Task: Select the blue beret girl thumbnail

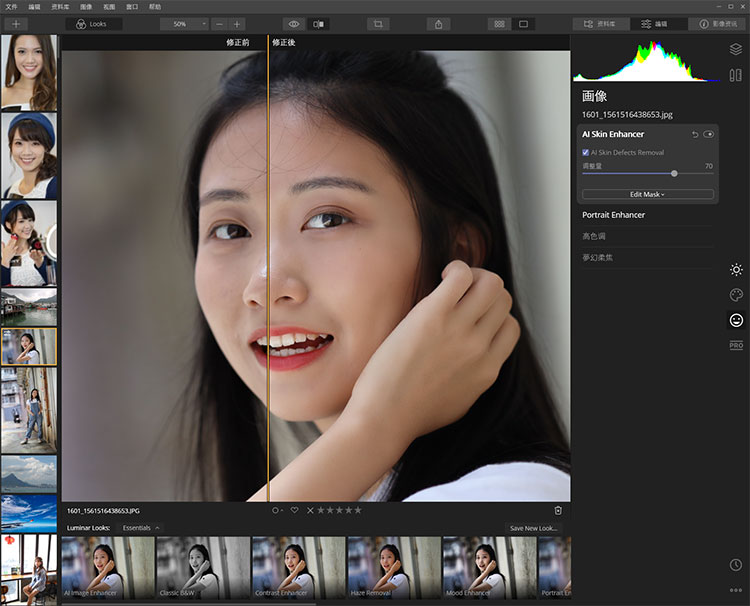Action: (x=29, y=155)
